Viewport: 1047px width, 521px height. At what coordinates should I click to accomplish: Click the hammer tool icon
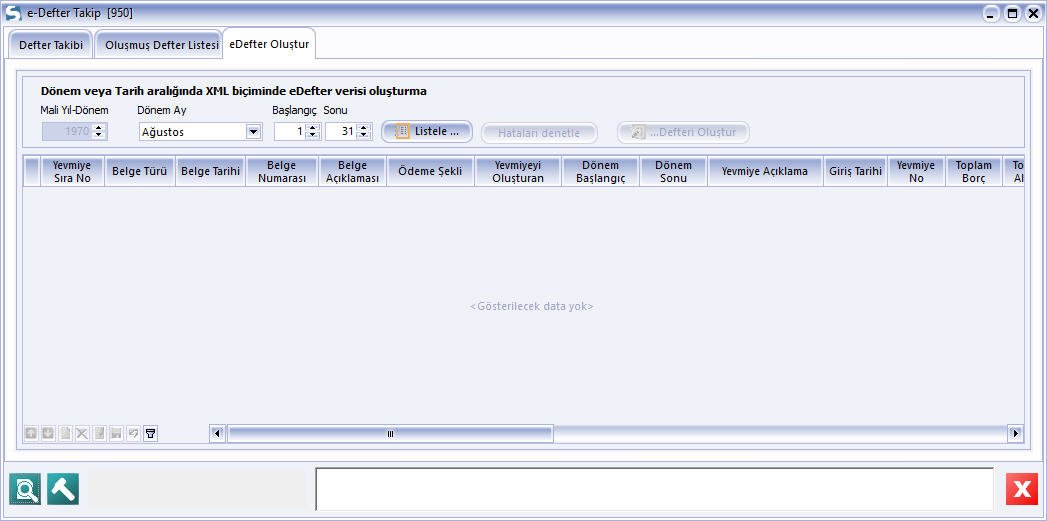click(x=63, y=489)
